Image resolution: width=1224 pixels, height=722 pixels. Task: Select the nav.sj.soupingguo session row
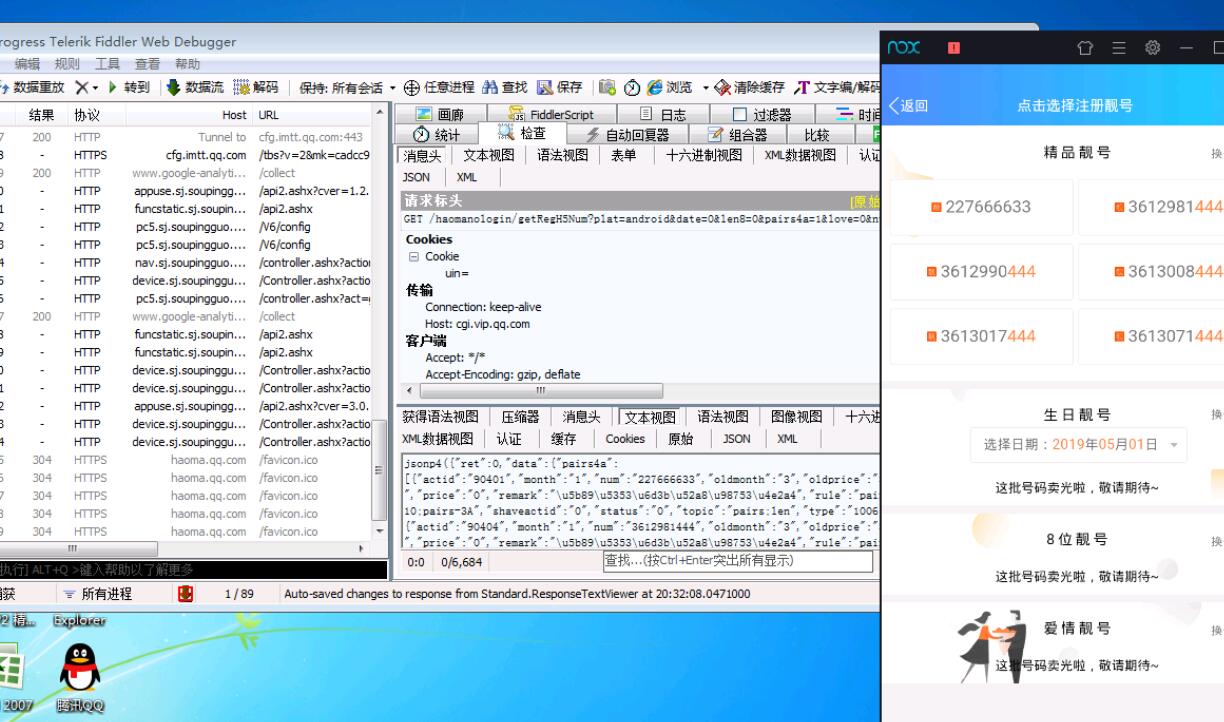[x=188, y=263]
